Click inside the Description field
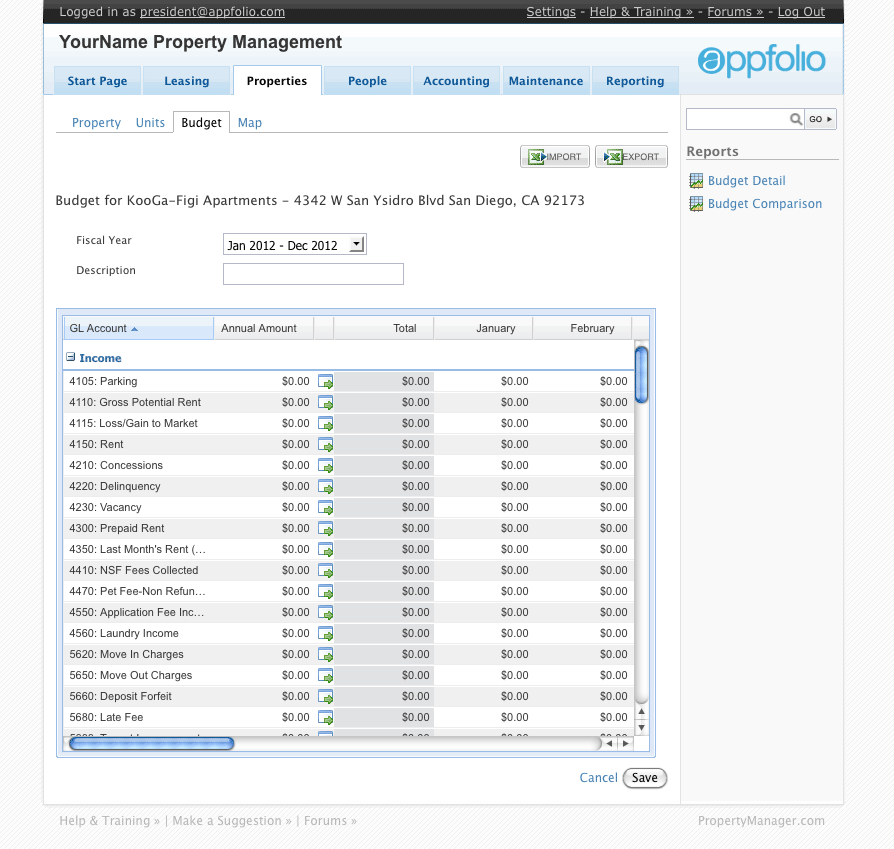Viewport: 894px width, 849px height. pyautogui.click(x=313, y=273)
